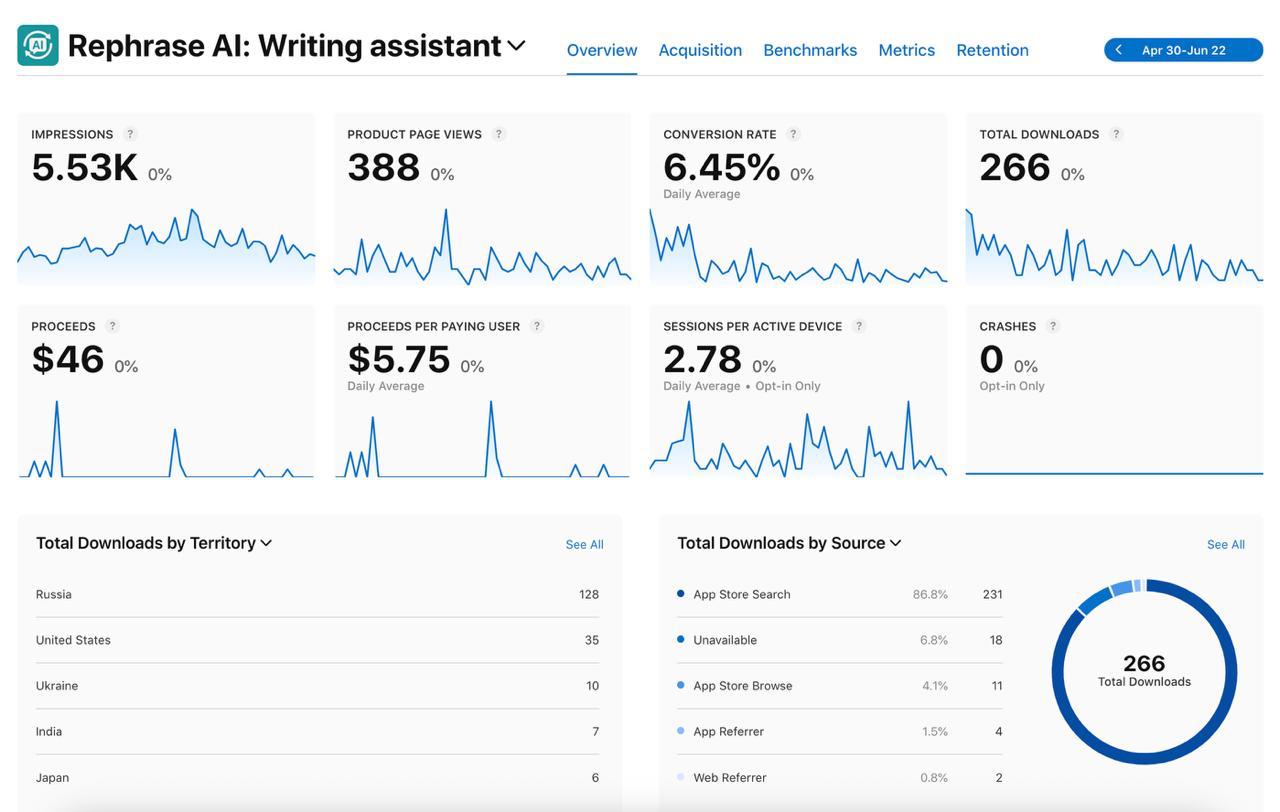The width and height of the screenshot is (1280, 812).
Task: Click the Conversion Rate help question mark
Action: click(x=793, y=134)
